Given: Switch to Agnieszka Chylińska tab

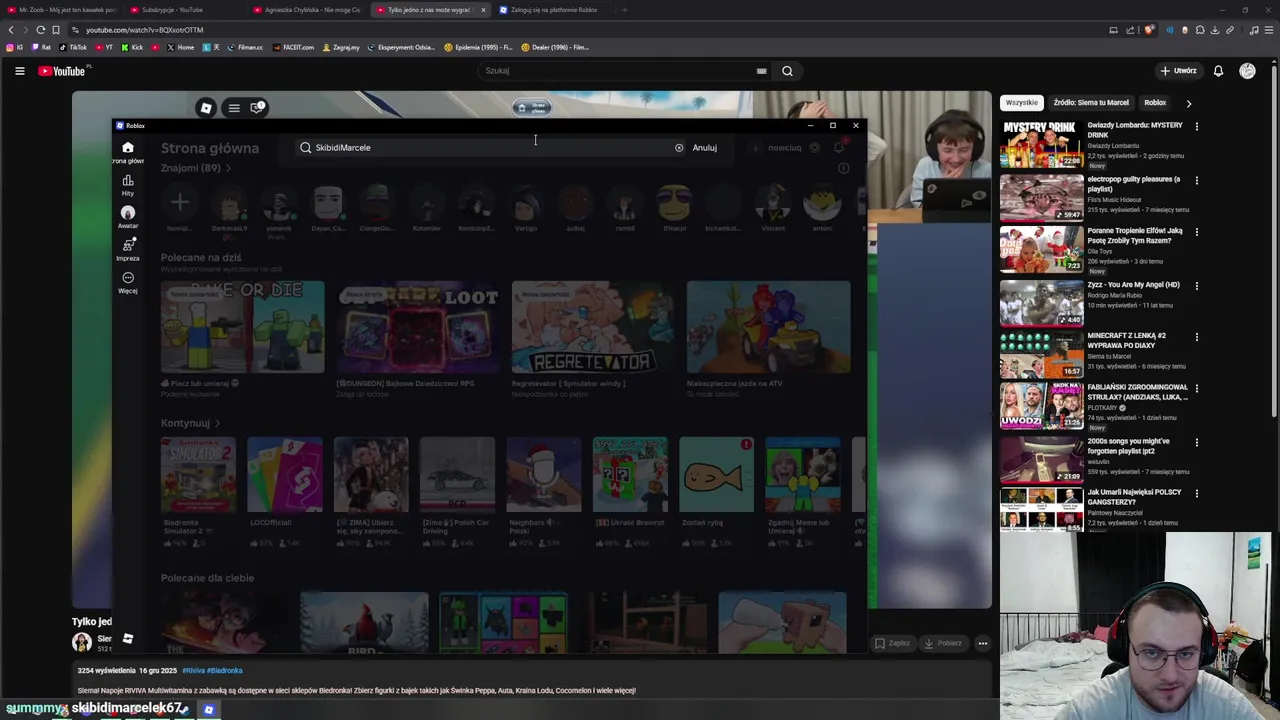Looking at the screenshot, I should (x=307, y=10).
